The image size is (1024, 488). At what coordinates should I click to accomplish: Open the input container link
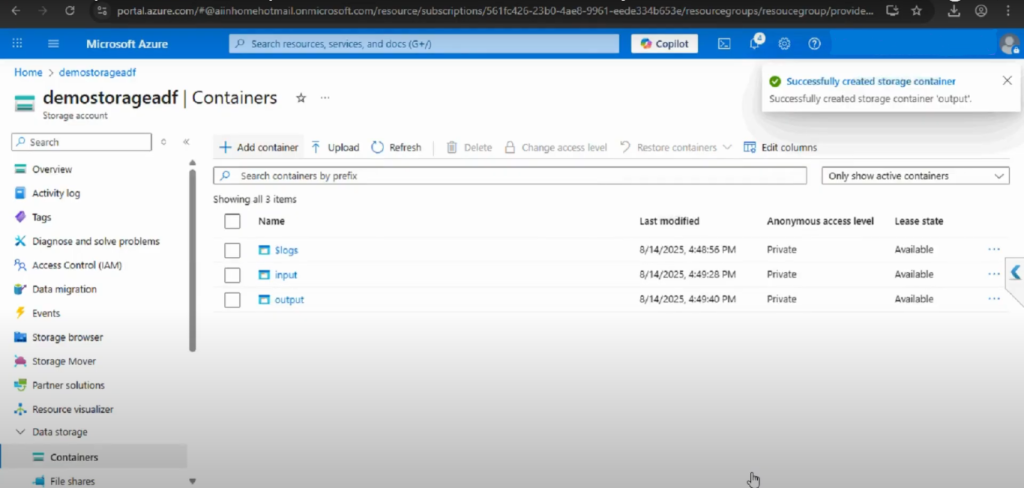(286, 275)
